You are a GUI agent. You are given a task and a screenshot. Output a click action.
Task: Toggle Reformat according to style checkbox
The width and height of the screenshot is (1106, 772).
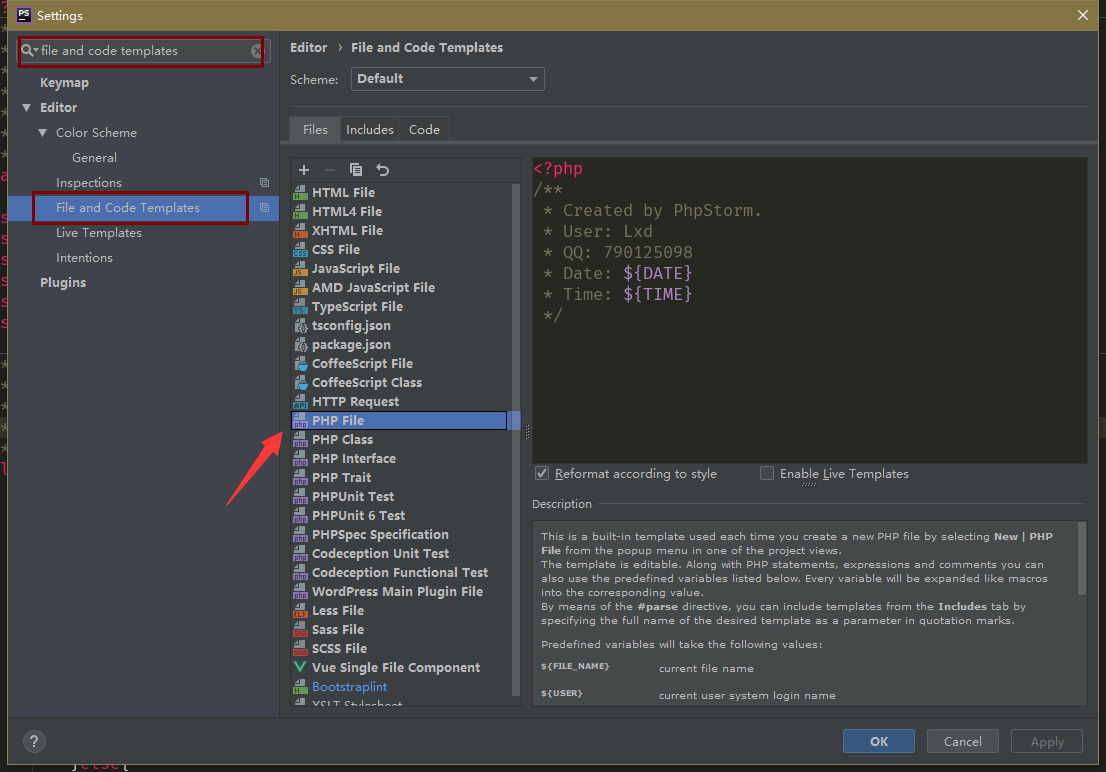coord(542,473)
